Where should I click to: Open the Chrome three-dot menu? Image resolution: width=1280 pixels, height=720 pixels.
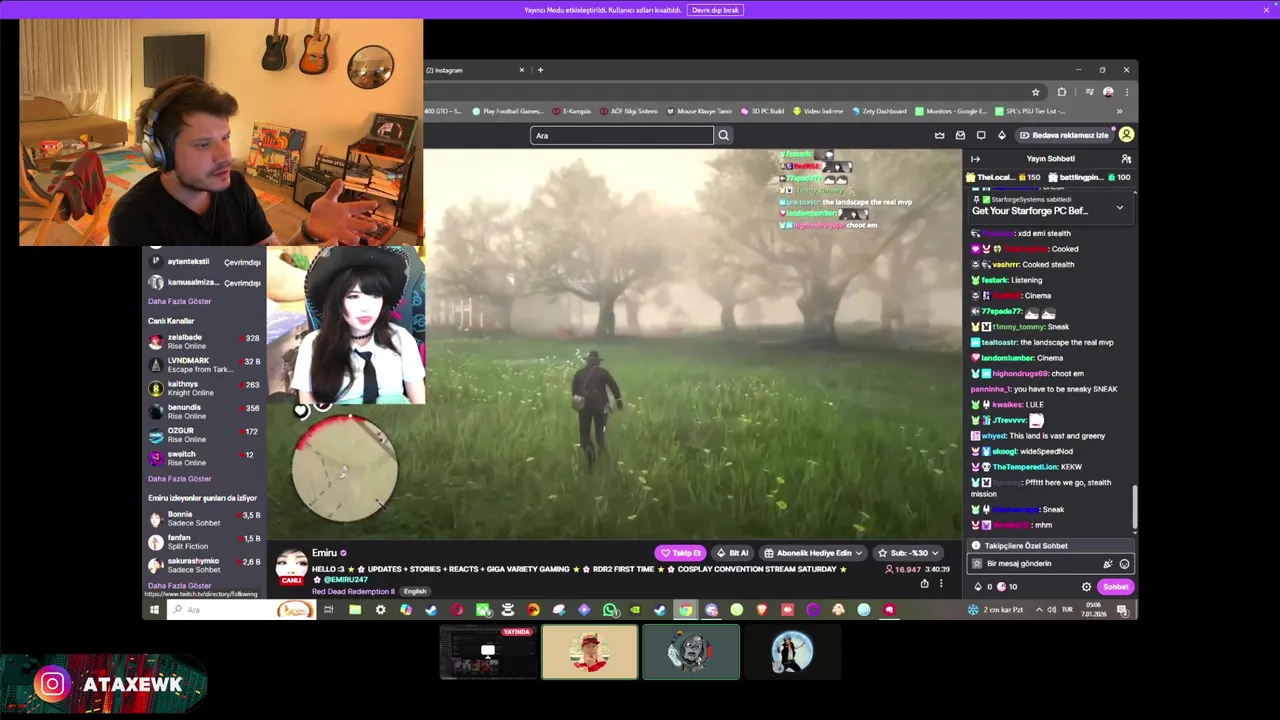click(1127, 92)
